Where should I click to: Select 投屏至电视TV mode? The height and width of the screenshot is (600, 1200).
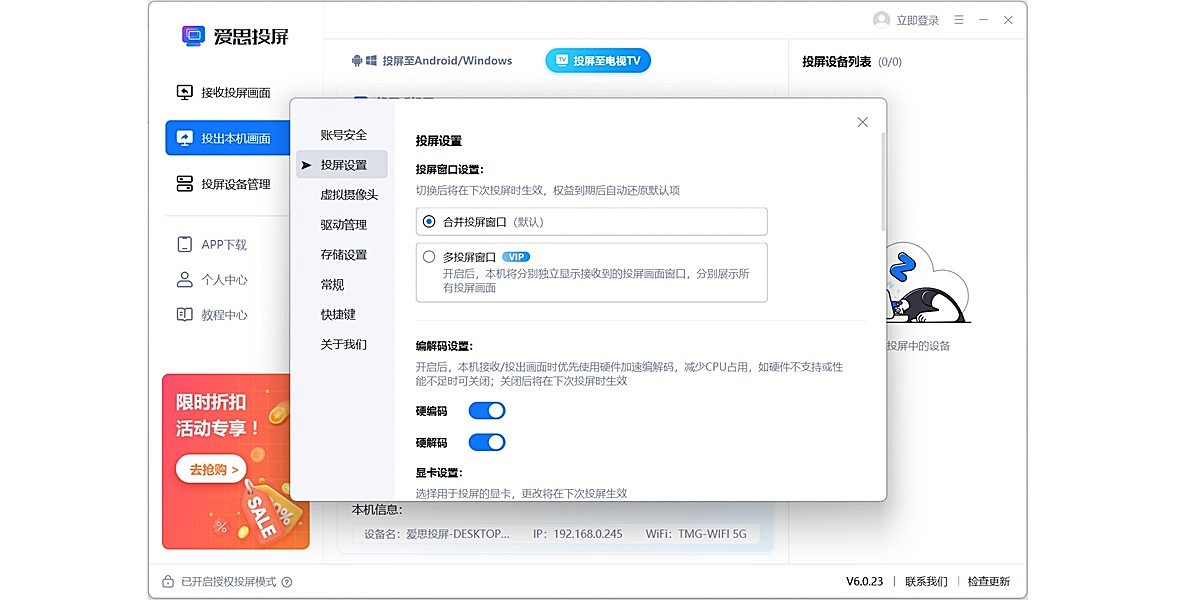[x=597, y=60]
